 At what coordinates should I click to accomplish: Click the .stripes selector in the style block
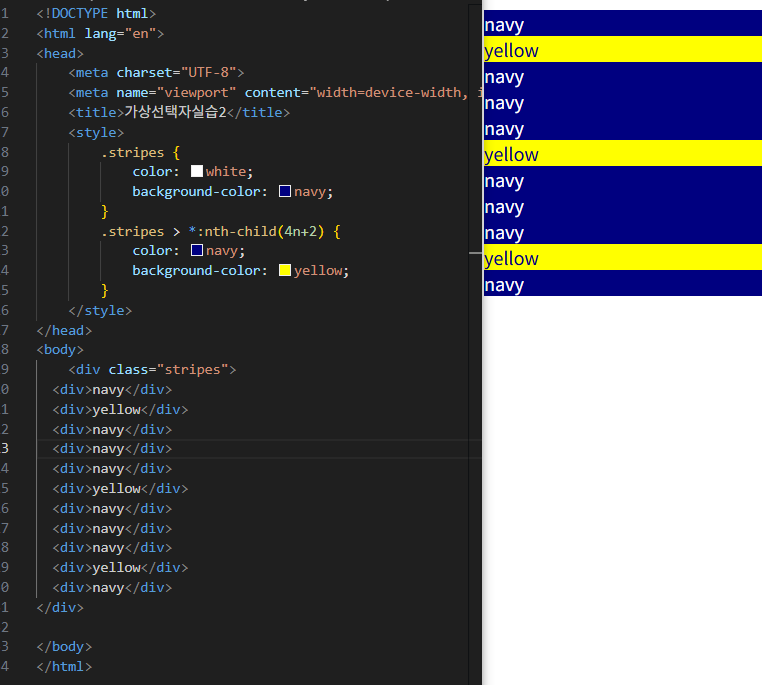tap(133, 152)
